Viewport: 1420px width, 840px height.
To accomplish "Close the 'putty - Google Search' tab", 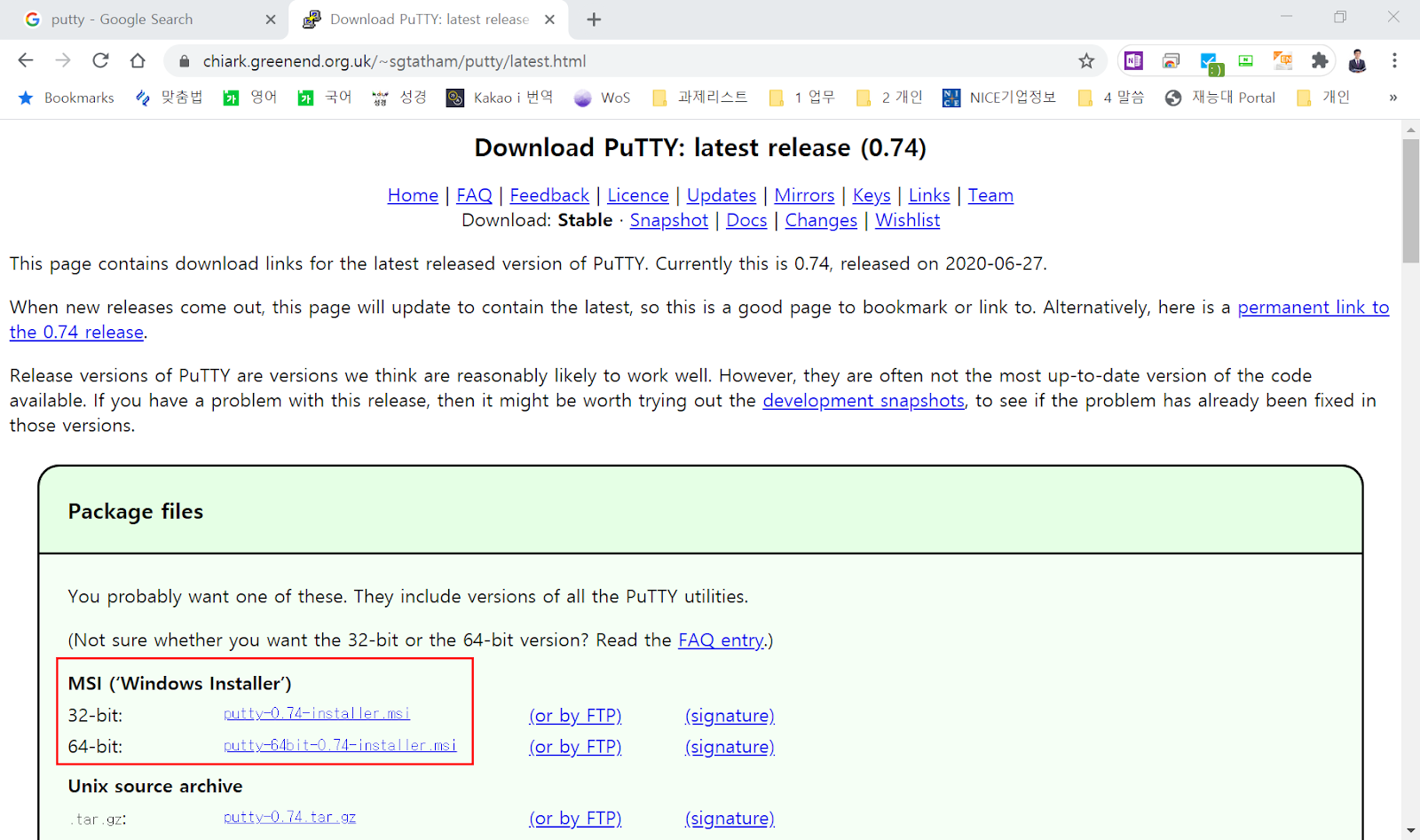I will pos(271,20).
